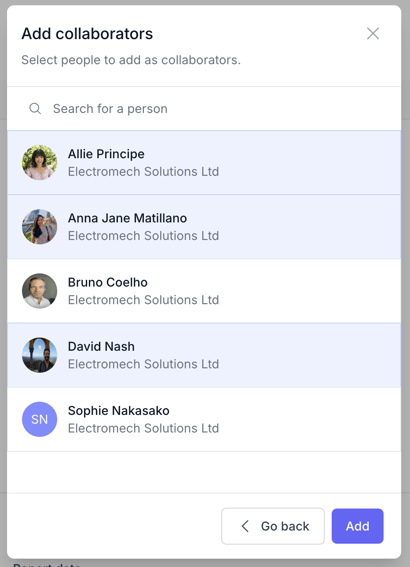The height and width of the screenshot is (567, 410).
Task: Confirm with the Add button
Action: tap(358, 526)
